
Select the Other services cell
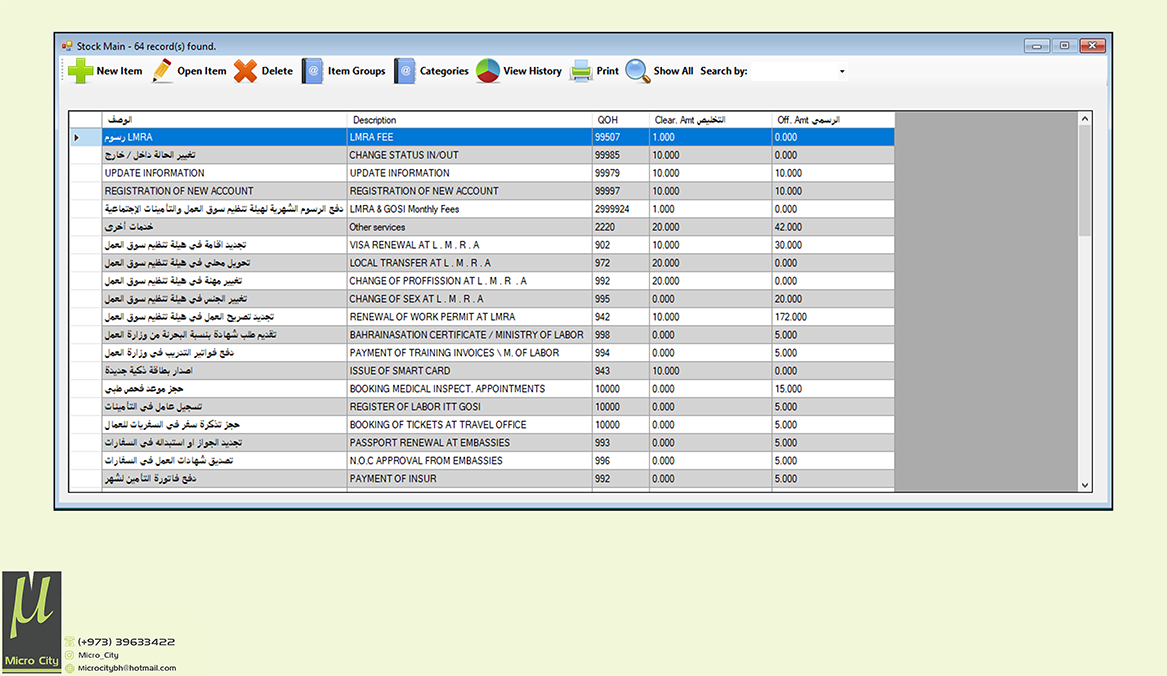click(x=470, y=227)
